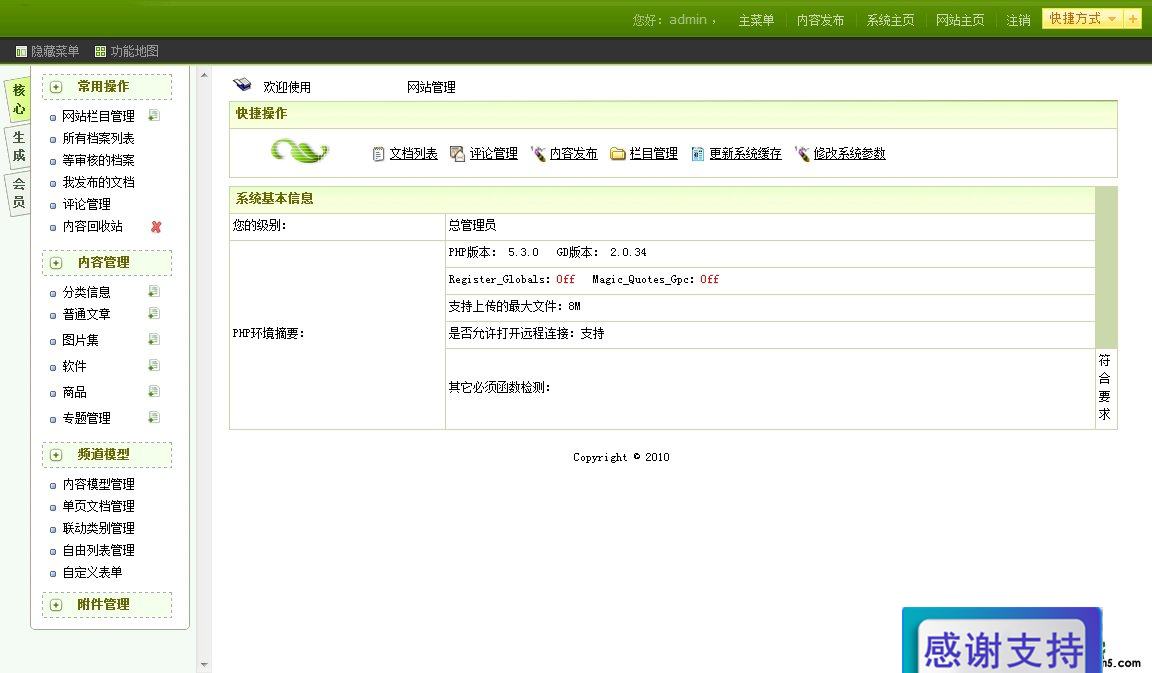
Task: Open 内容模型管理 in sidebar
Action: click(98, 484)
